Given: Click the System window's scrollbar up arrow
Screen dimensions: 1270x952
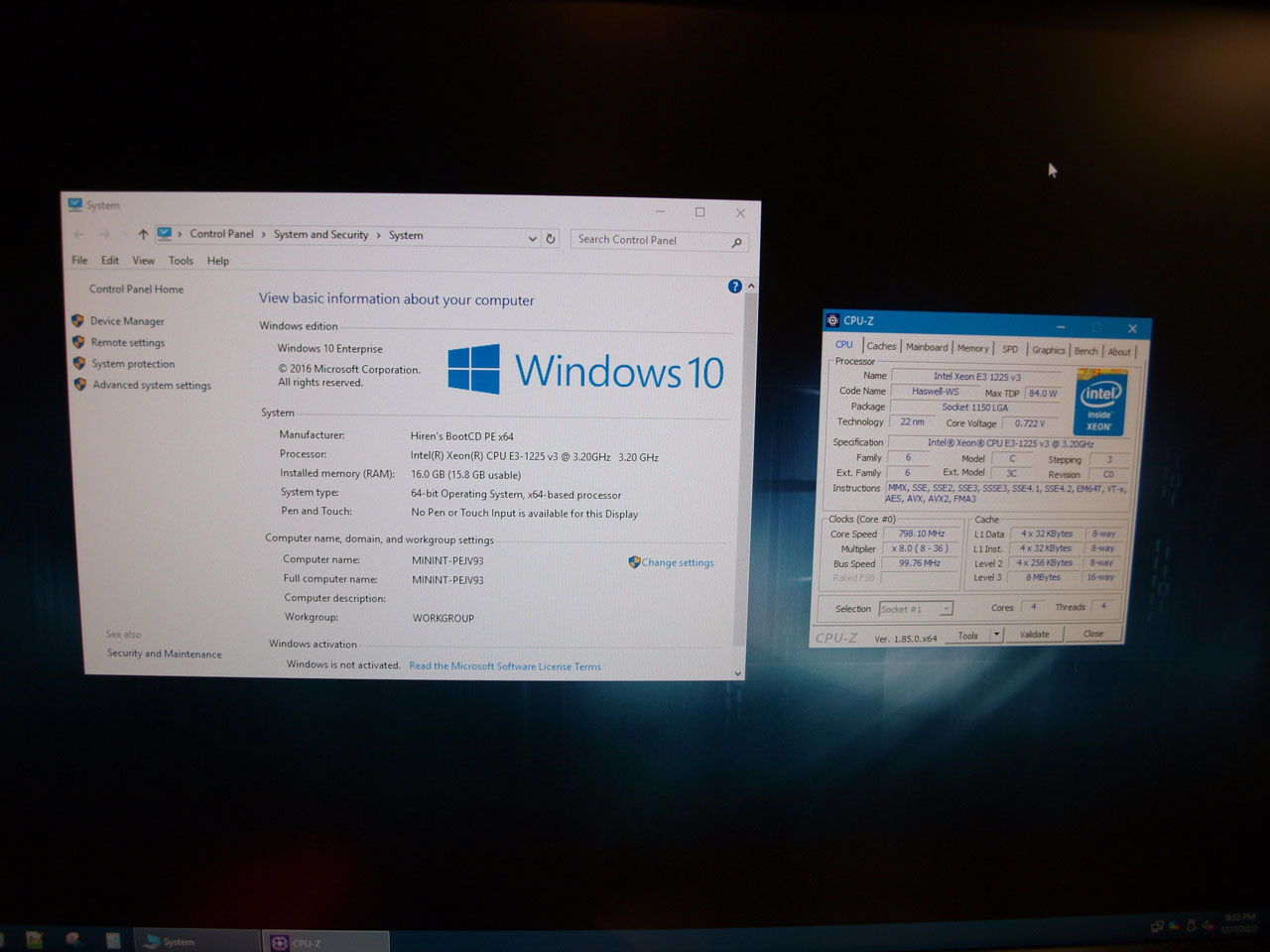Looking at the screenshot, I should [751, 287].
